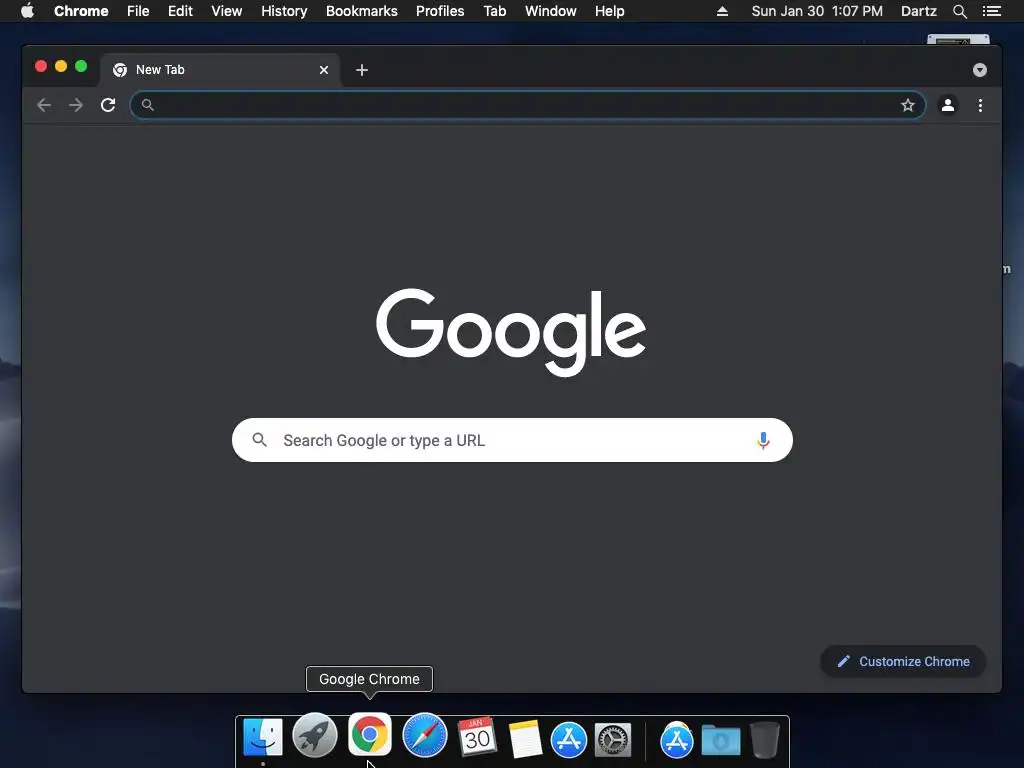Open the View menu

(x=227, y=11)
